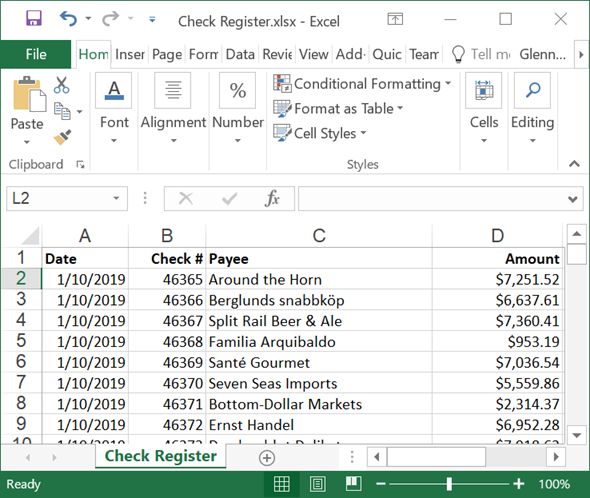Screen dimensions: 590x498
Task: Expand the Editing group button
Action: (532, 108)
